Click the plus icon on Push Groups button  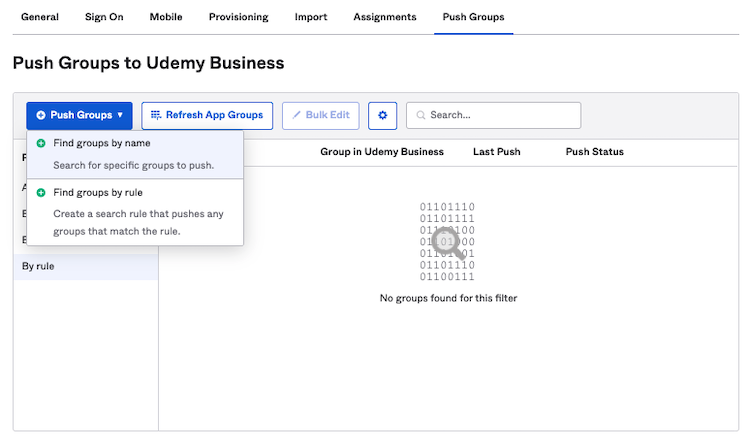pyautogui.click(x=41, y=115)
